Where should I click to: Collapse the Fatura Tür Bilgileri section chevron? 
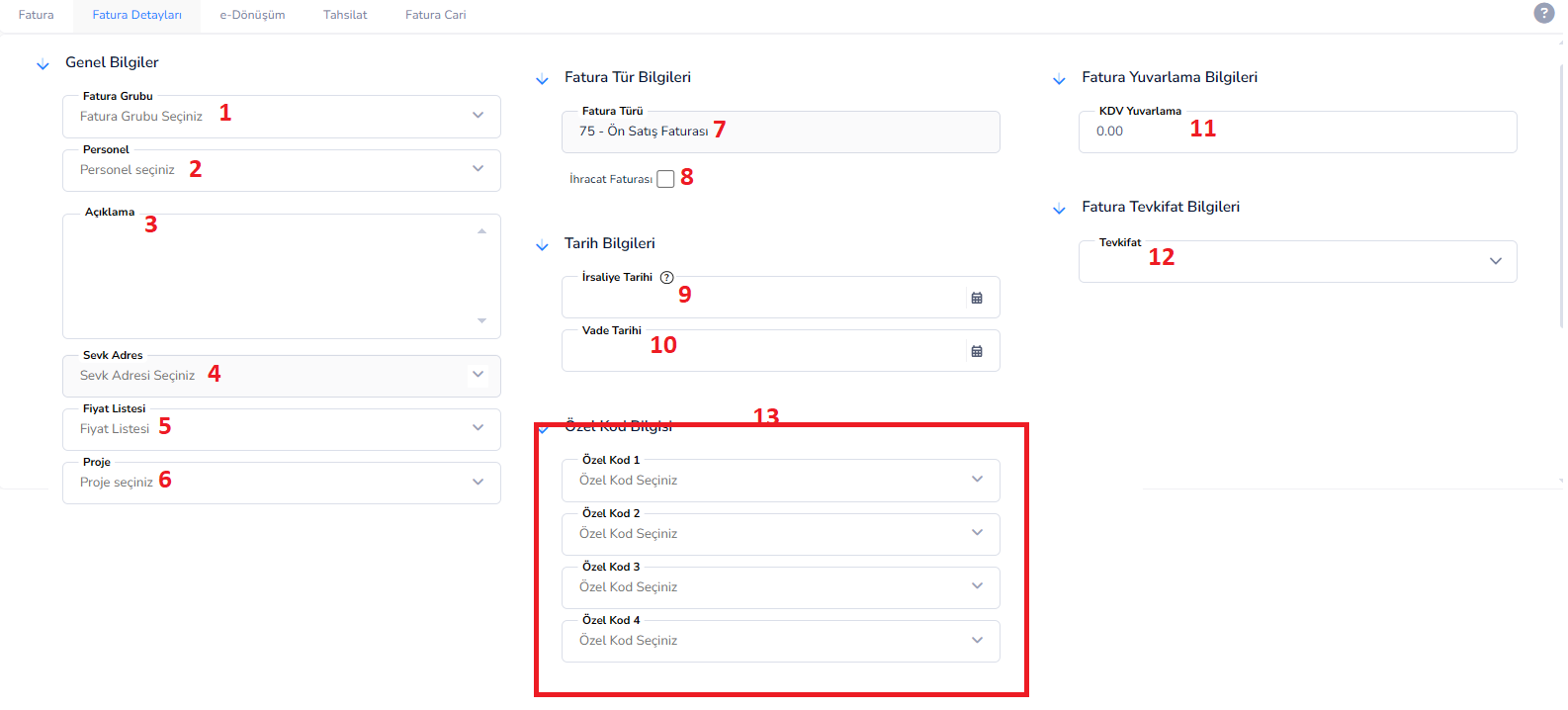coord(542,80)
